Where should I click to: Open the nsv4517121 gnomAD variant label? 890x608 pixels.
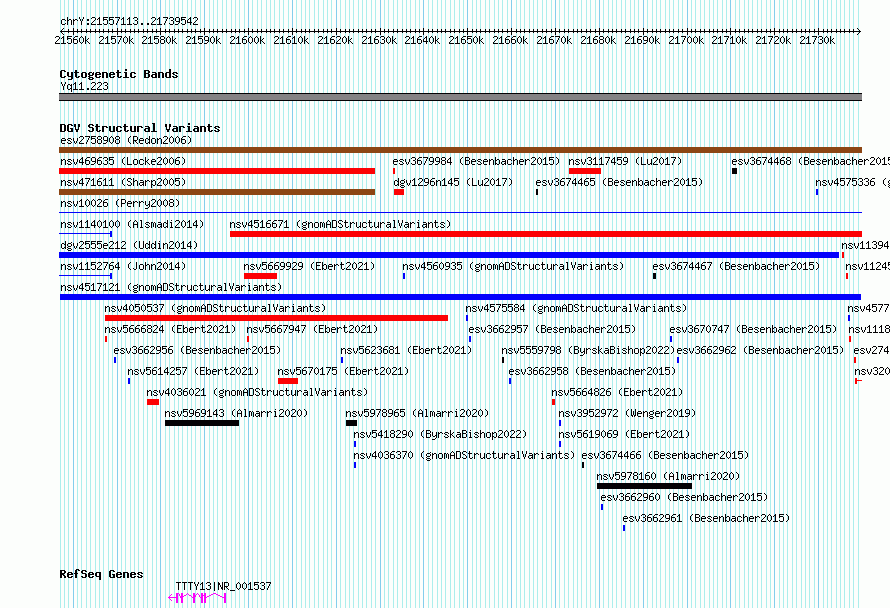171,287
